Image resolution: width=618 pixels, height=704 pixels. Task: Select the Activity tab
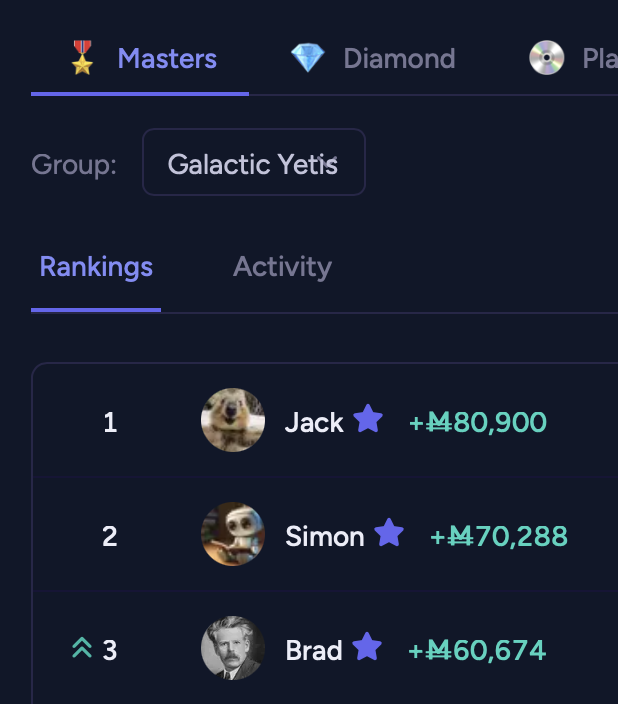point(282,267)
